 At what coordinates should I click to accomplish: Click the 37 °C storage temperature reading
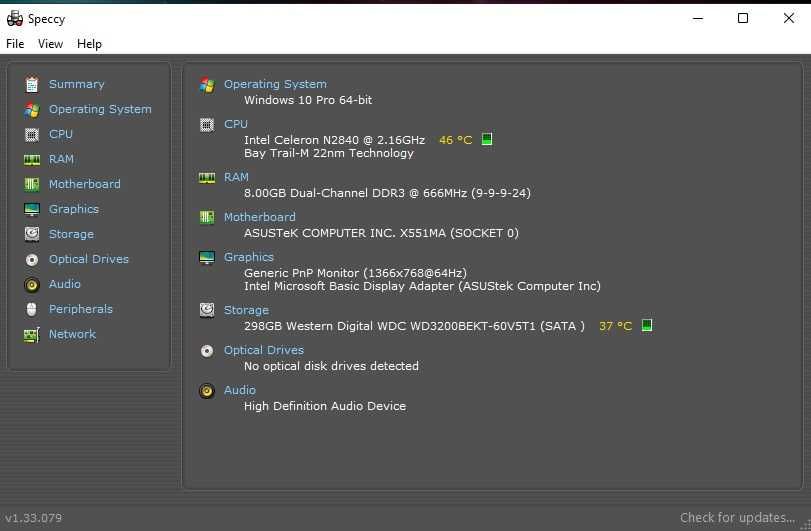615,326
